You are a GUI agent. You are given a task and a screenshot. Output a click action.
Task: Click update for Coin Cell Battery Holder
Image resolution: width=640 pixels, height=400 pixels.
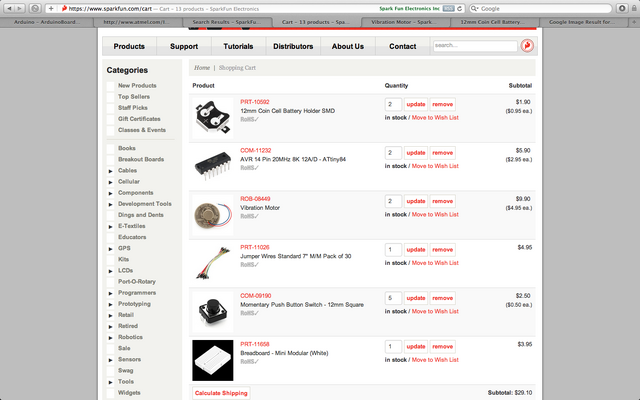click(x=416, y=104)
